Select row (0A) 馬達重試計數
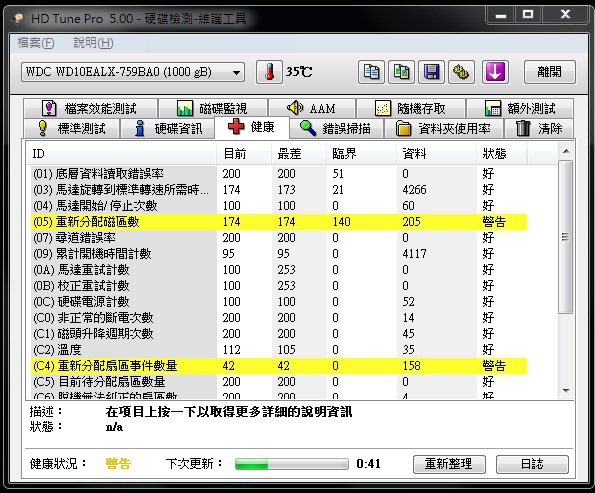Viewport: 595px width, 493px height. [279, 269]
